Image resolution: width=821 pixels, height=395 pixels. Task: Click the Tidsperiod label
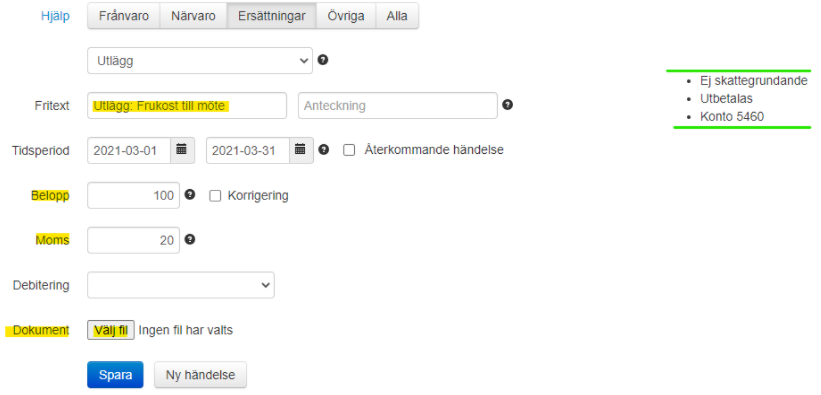[41, 151]
